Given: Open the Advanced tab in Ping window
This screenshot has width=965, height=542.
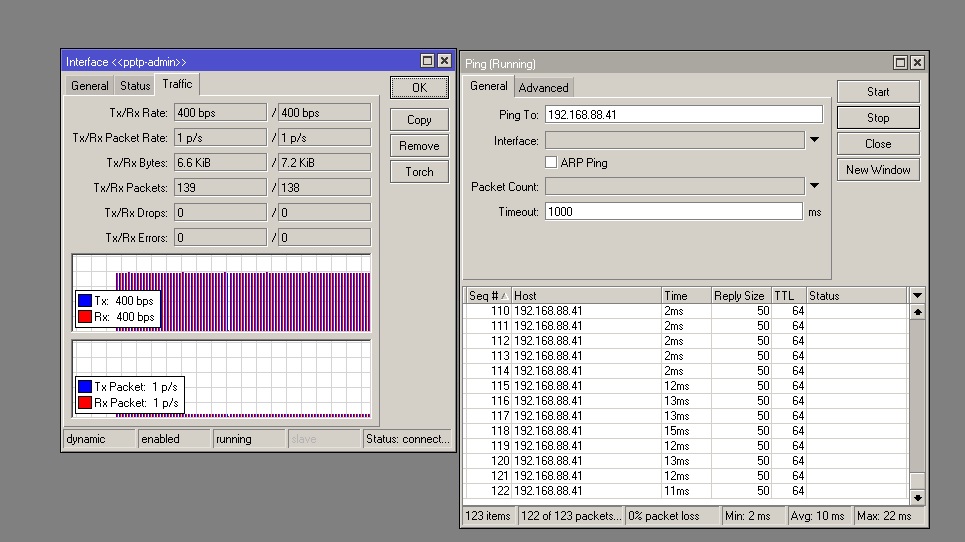Looking at the screenshot, I should pyautogui.click(x=543, y=87).
